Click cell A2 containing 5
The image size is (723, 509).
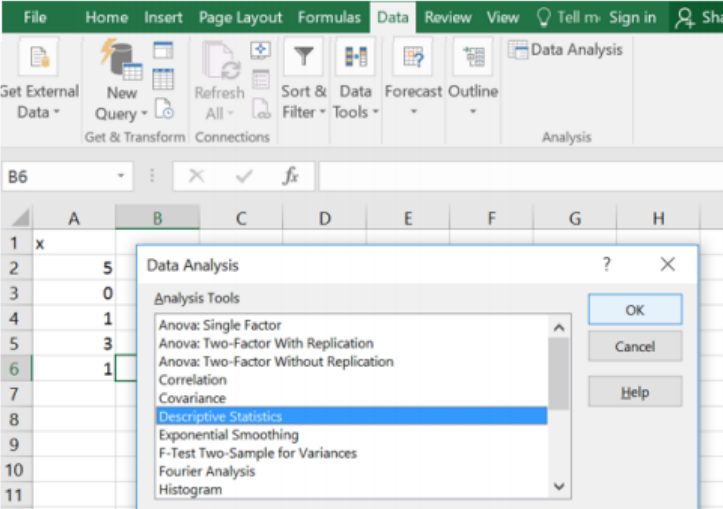pyautogui.click(x=74, y=268)
